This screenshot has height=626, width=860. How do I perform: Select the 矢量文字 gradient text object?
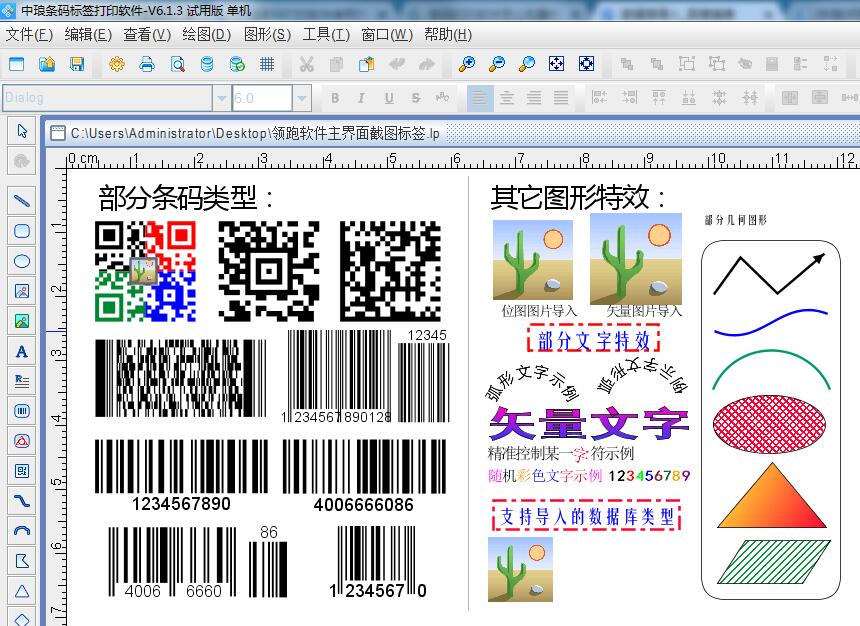click(589, 424)
